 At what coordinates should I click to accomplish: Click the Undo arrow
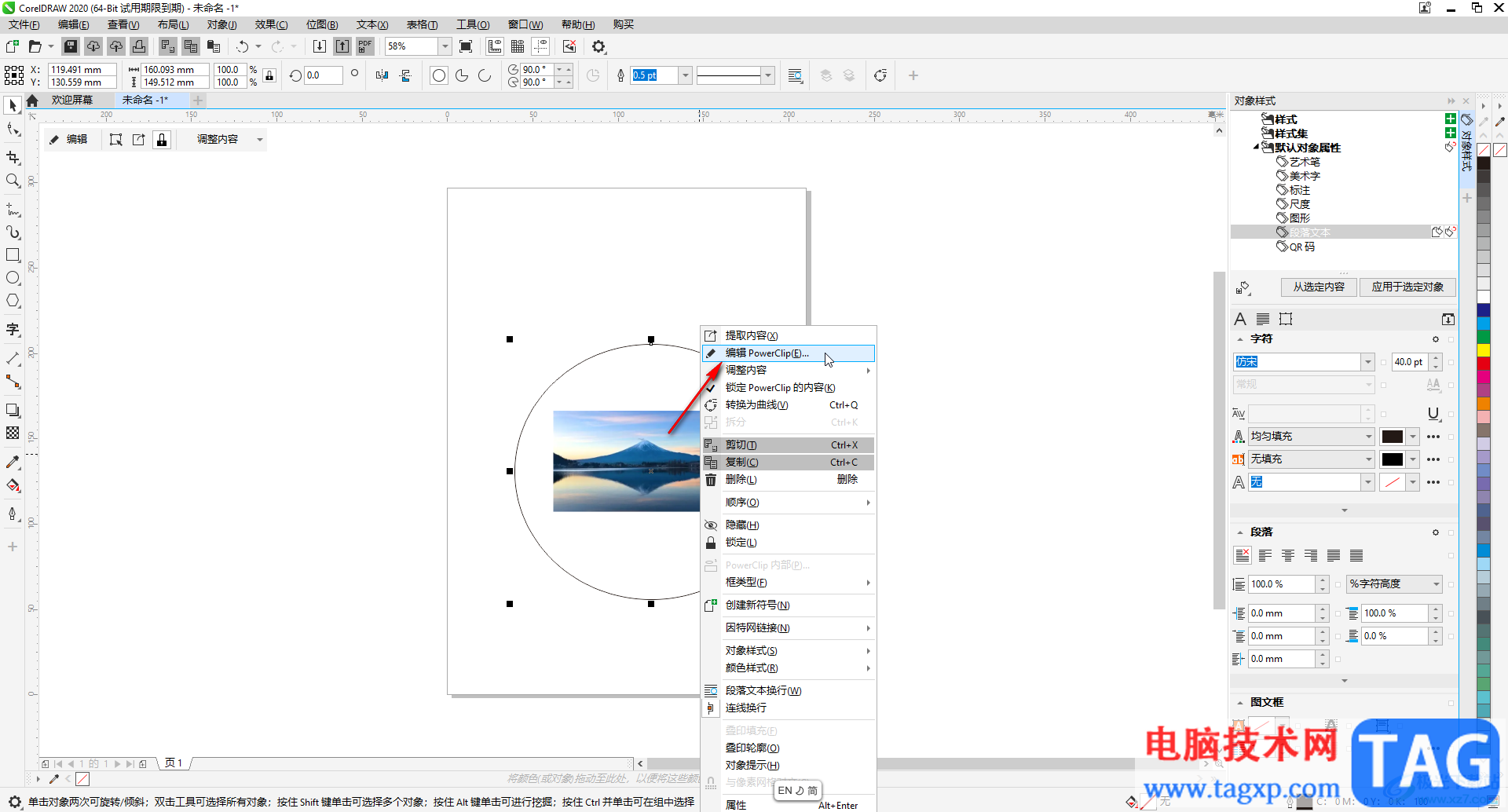(243, 46)
